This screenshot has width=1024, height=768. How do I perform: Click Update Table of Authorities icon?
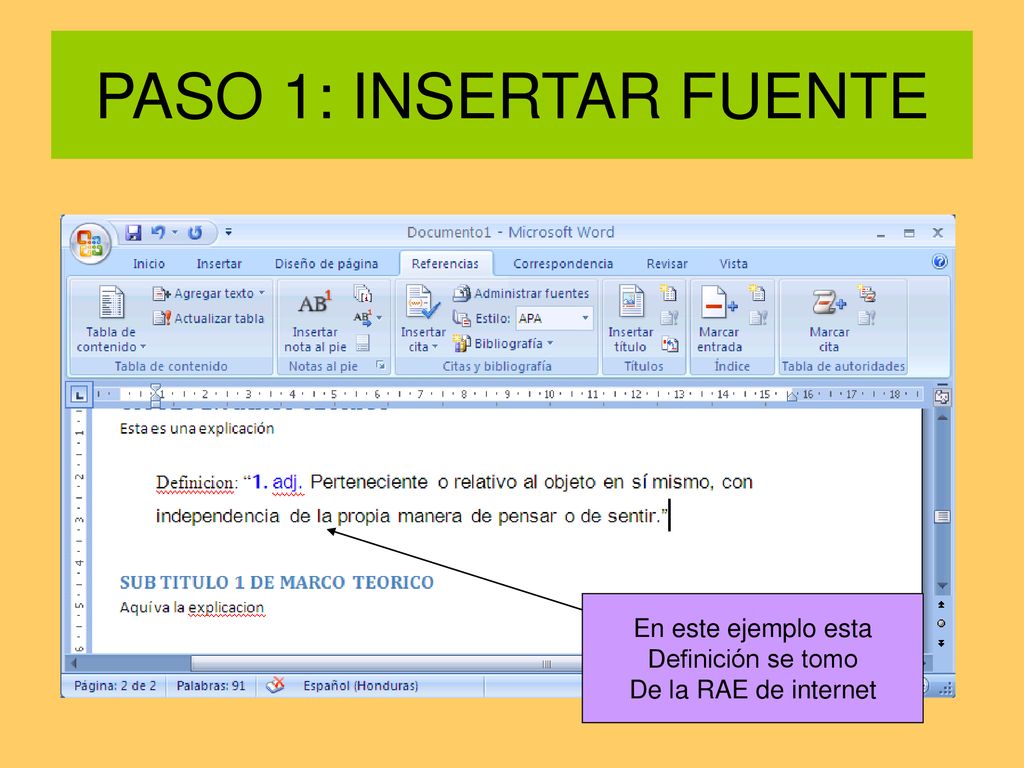(x=867, y=318)
